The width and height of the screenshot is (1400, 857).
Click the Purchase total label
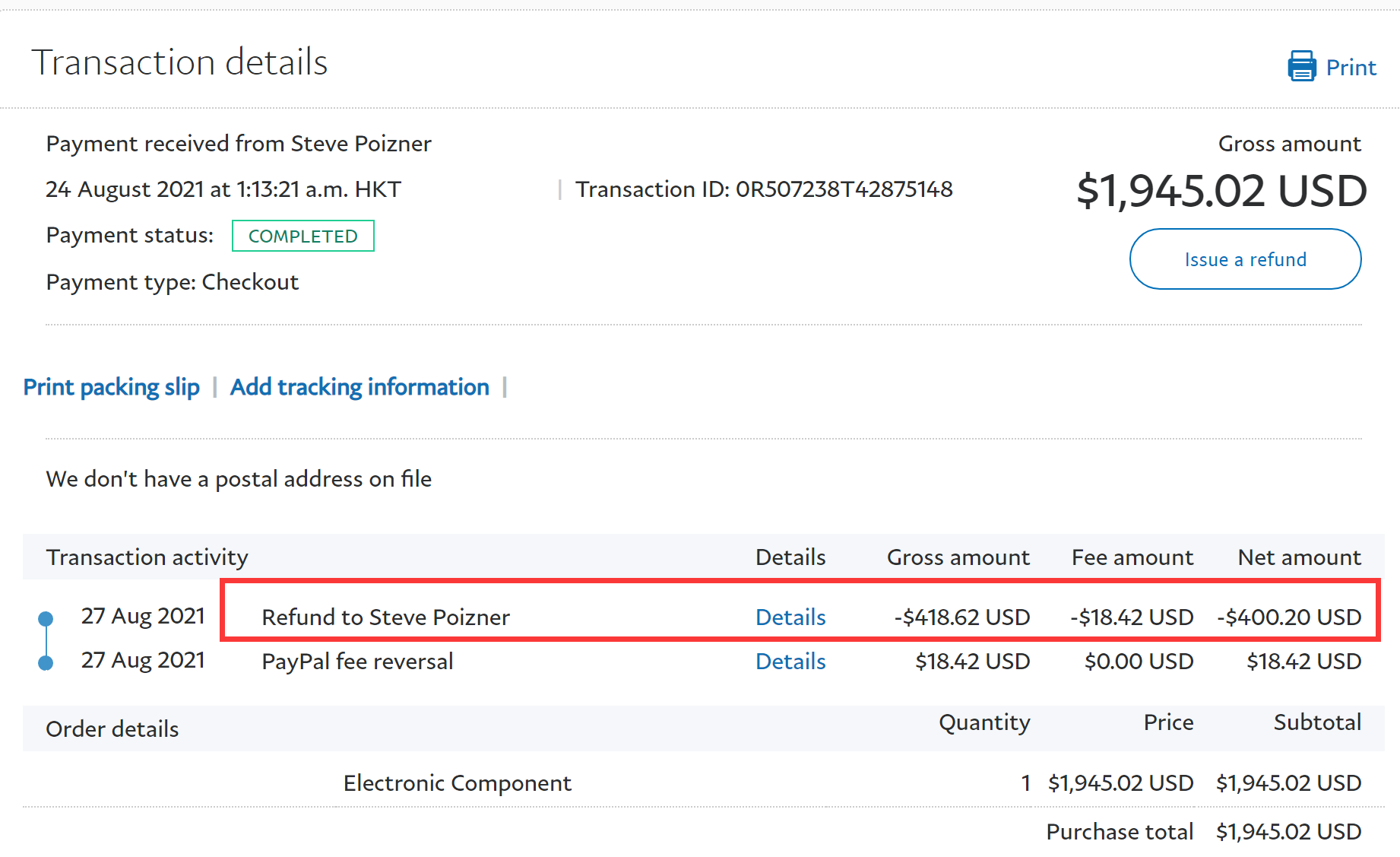coord(1119,831)
